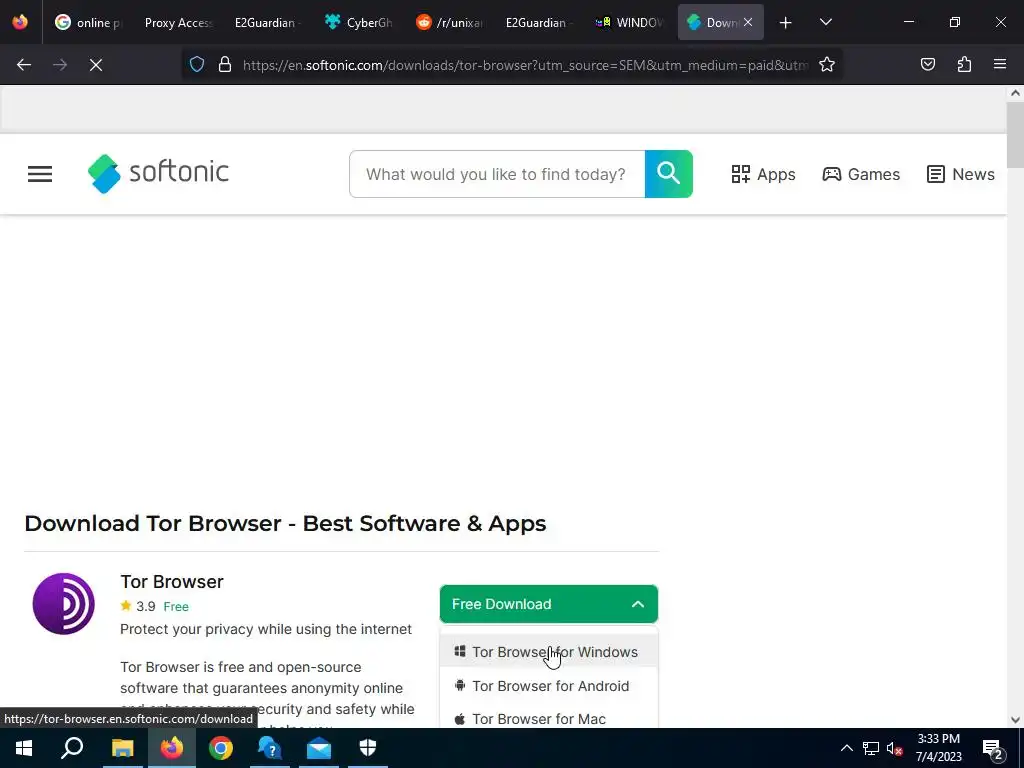
Task: Click the Firefox taskbar icon
Action: tap(172, 748)
